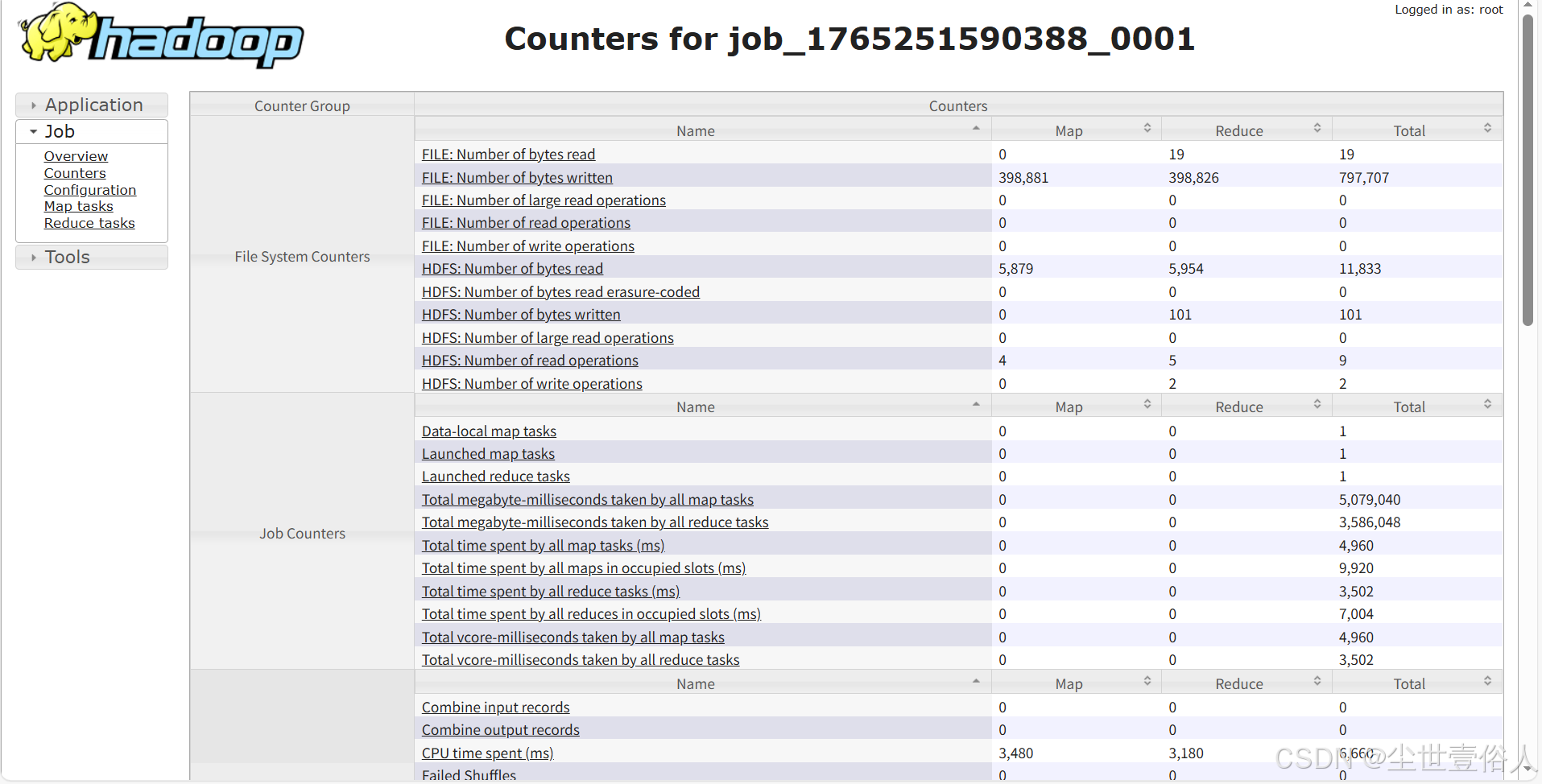Image resolution: width=1542 pixels, height=784 pixels.
Task: Sort third counter table Name arrow
Action: pos(976,682)
